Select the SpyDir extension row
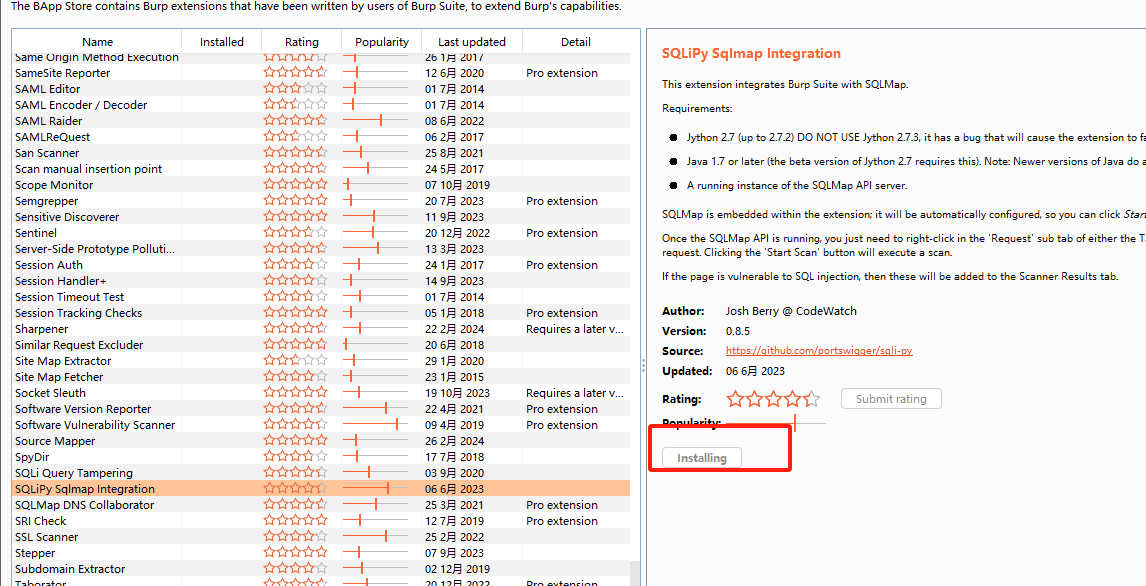This screenshot has width=1146, height=586. (x=322, y=457)
